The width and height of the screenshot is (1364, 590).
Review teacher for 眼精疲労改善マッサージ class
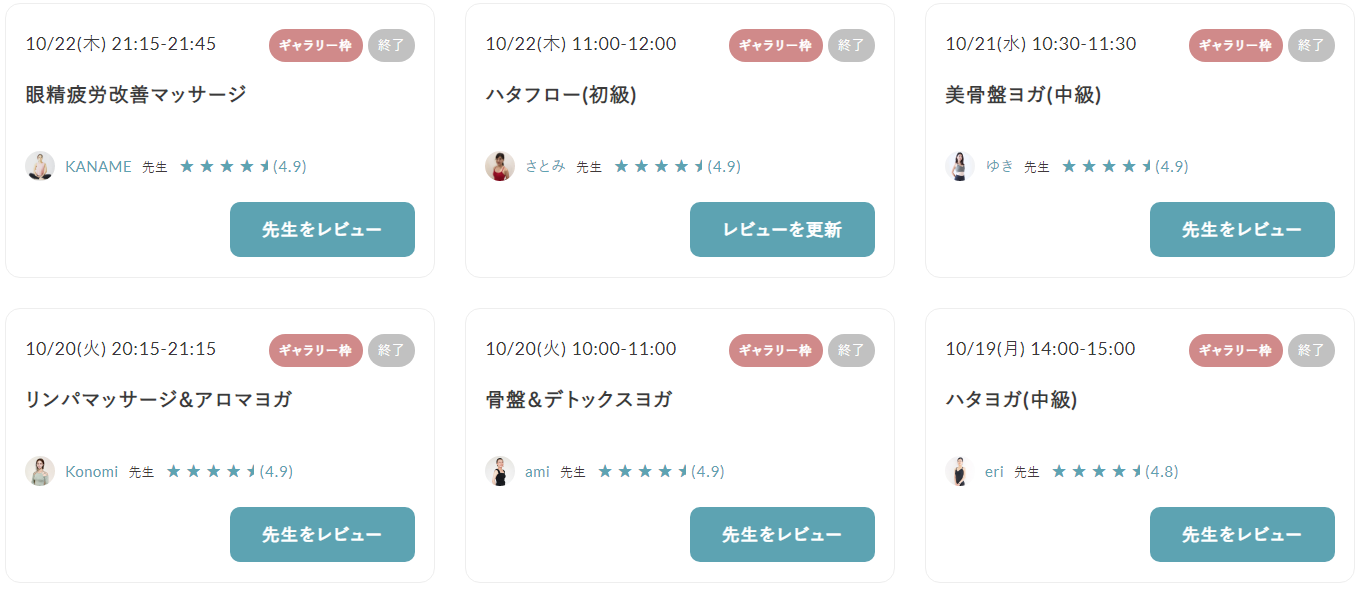tap(322, 229)
